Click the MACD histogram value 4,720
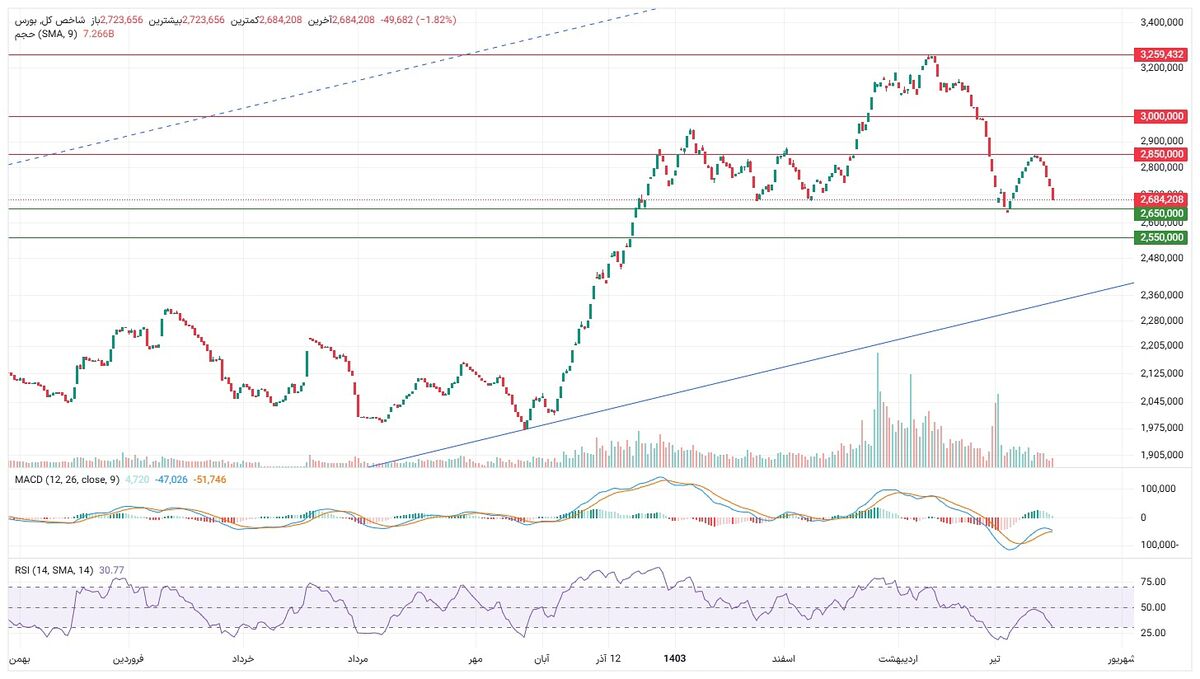The height and width of the screenshot is (679, 1200). pyautogui.click(x=138, y=480)
